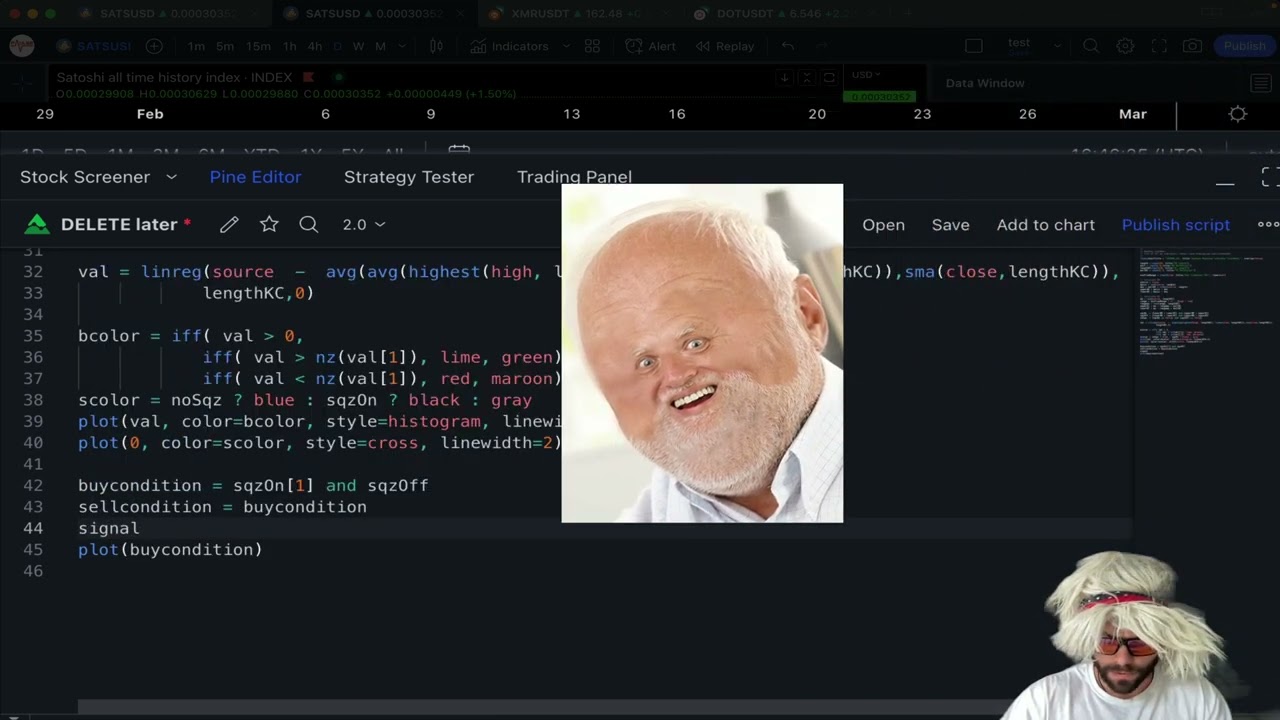Expand the Stock Screener dropdown chevron
The width and height of the screenshot is (1280, 720).
171,177
